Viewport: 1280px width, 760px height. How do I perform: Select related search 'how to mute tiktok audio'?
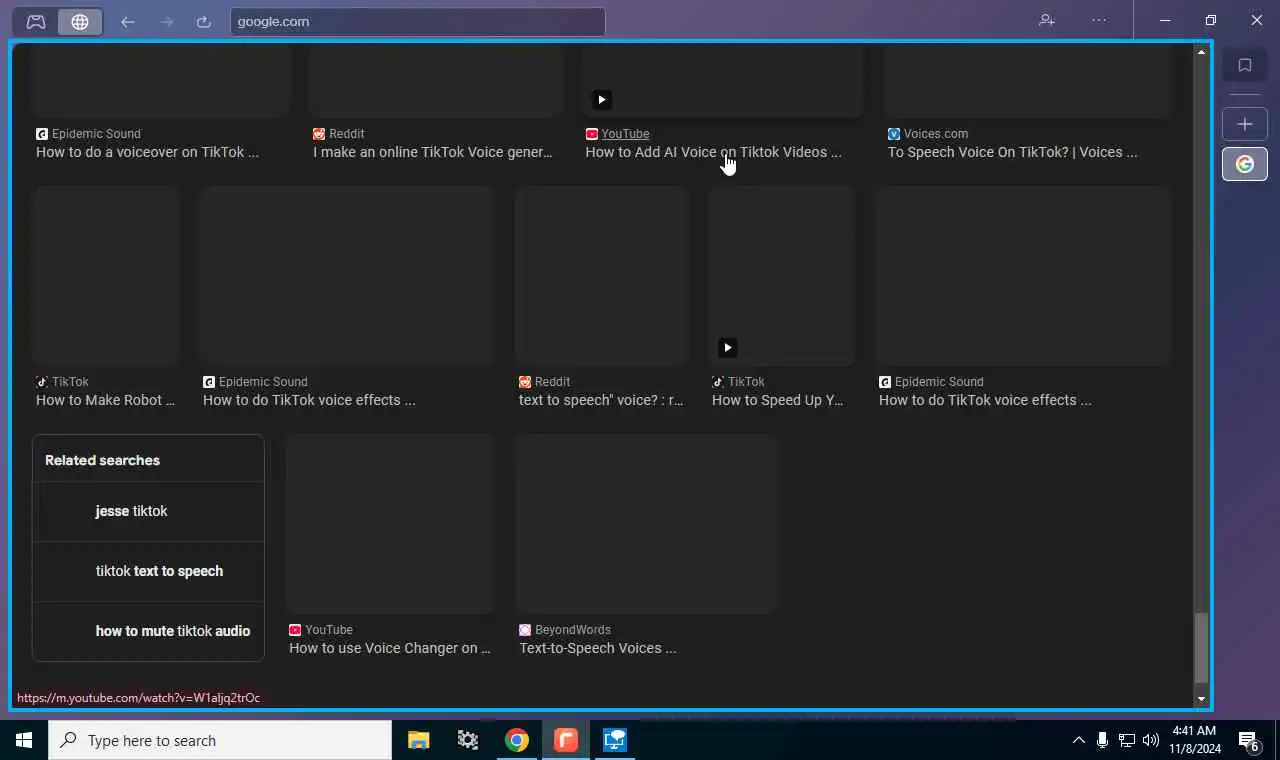pos(148,631)
